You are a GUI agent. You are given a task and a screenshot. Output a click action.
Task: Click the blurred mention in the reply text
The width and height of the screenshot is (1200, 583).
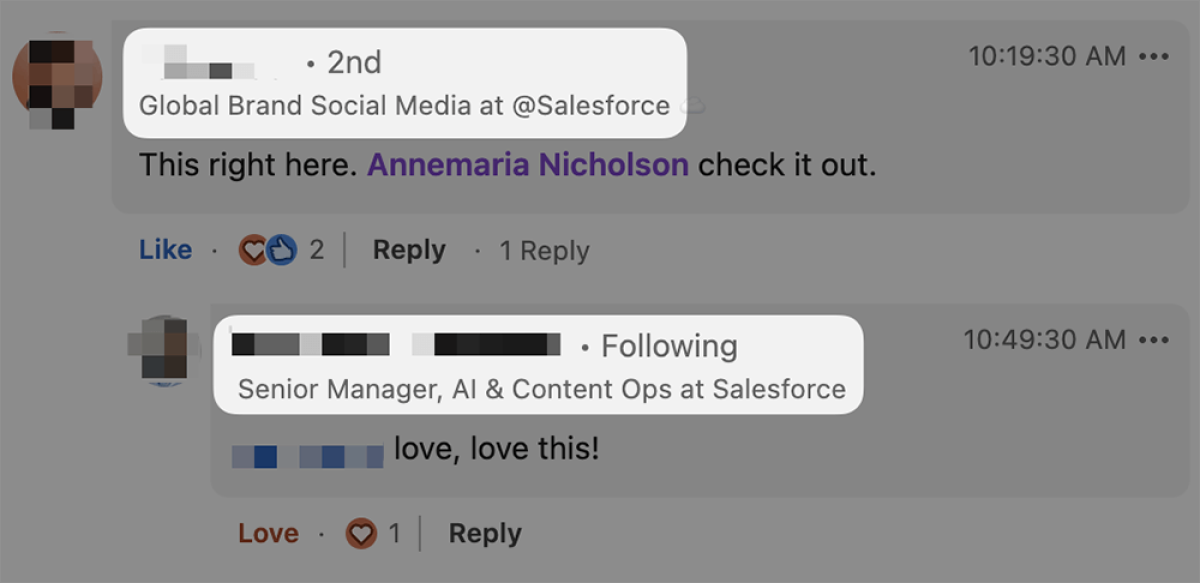pyautogui.click(x=308, y=456)
